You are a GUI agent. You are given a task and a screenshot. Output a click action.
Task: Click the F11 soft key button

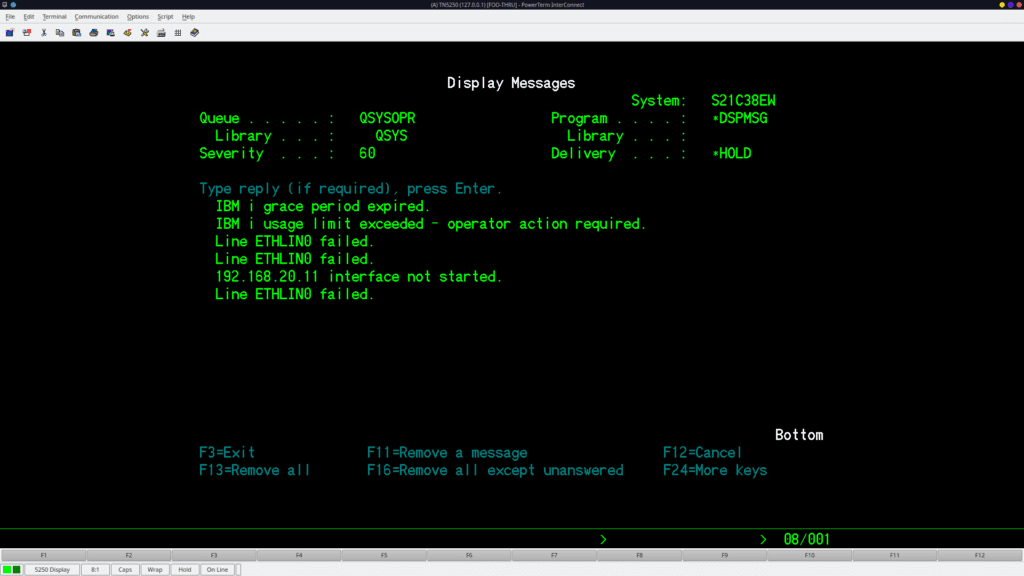click(895, 555)
